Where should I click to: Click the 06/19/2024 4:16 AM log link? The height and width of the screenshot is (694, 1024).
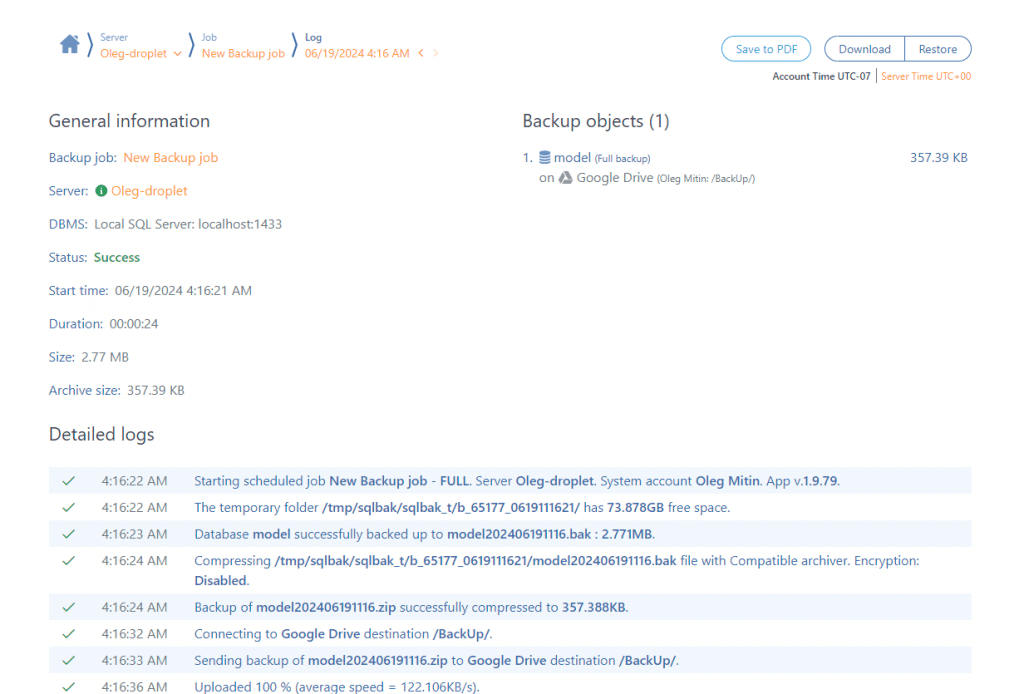pos(356,54)
